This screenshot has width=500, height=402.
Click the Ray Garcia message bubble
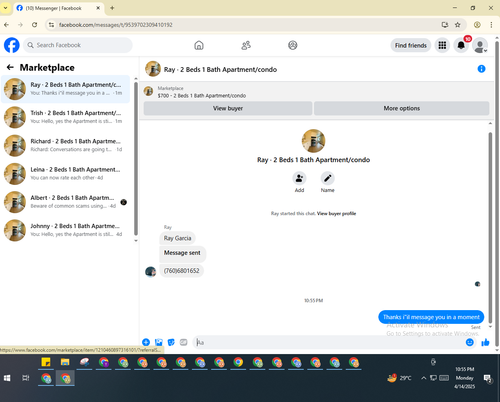[x=177, y=238]
